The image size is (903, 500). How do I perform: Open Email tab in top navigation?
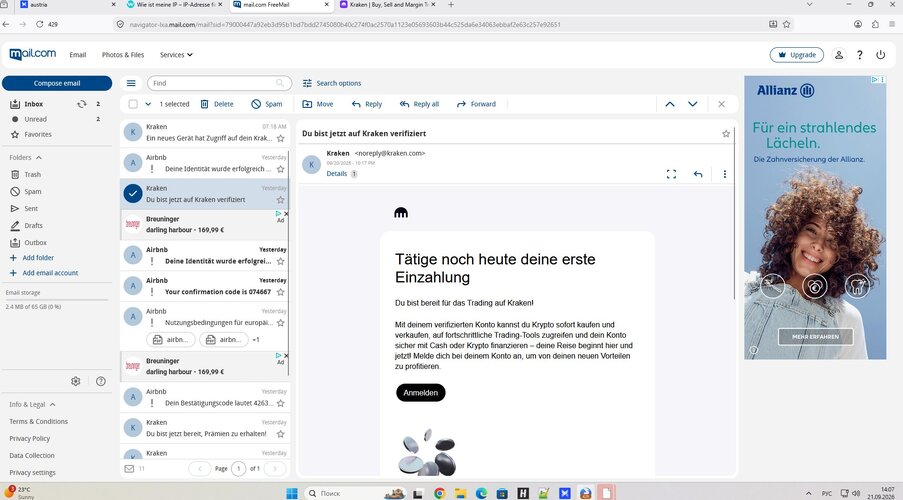[78, 55]
